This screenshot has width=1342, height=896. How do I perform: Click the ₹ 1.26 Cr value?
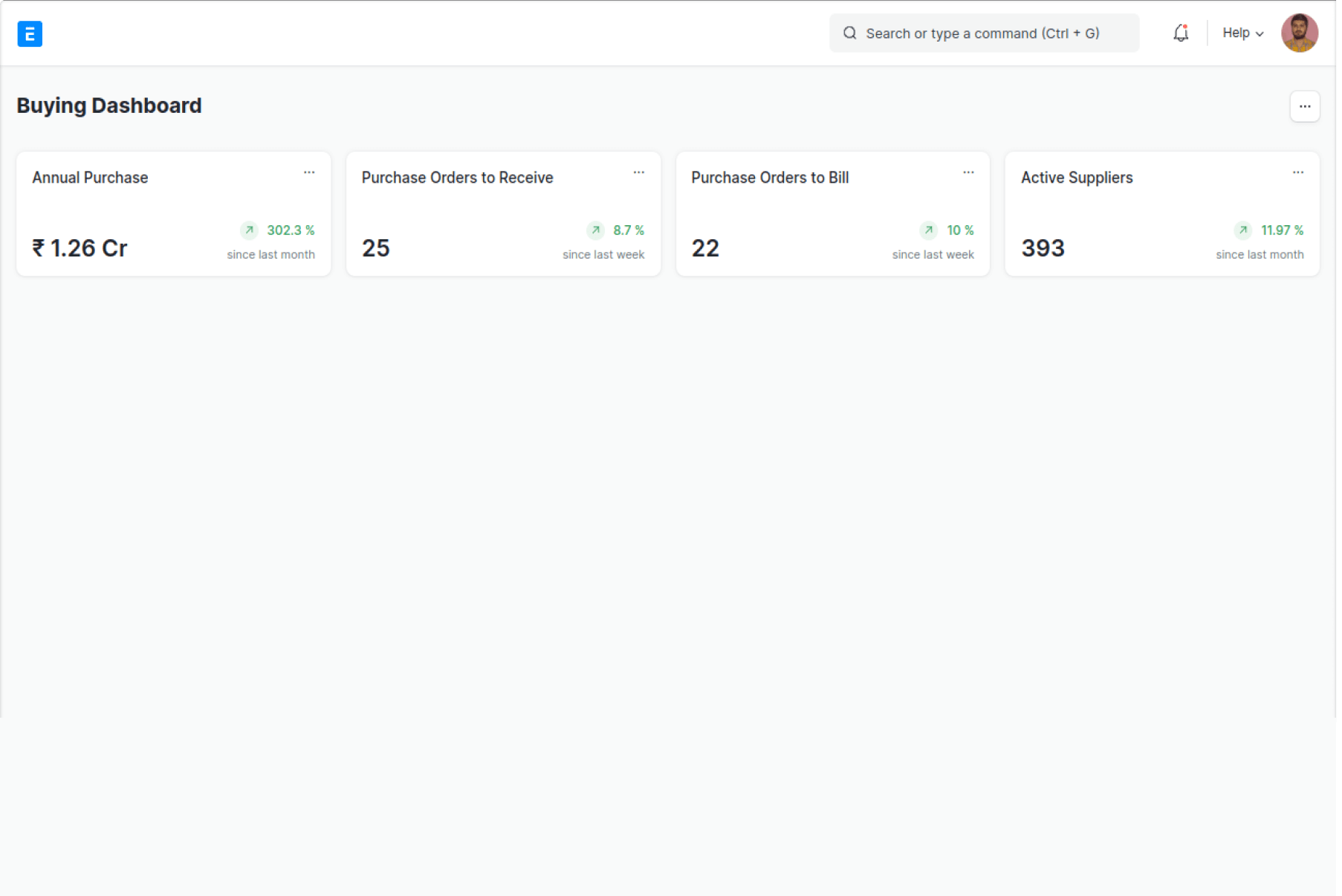coord(80,249)
